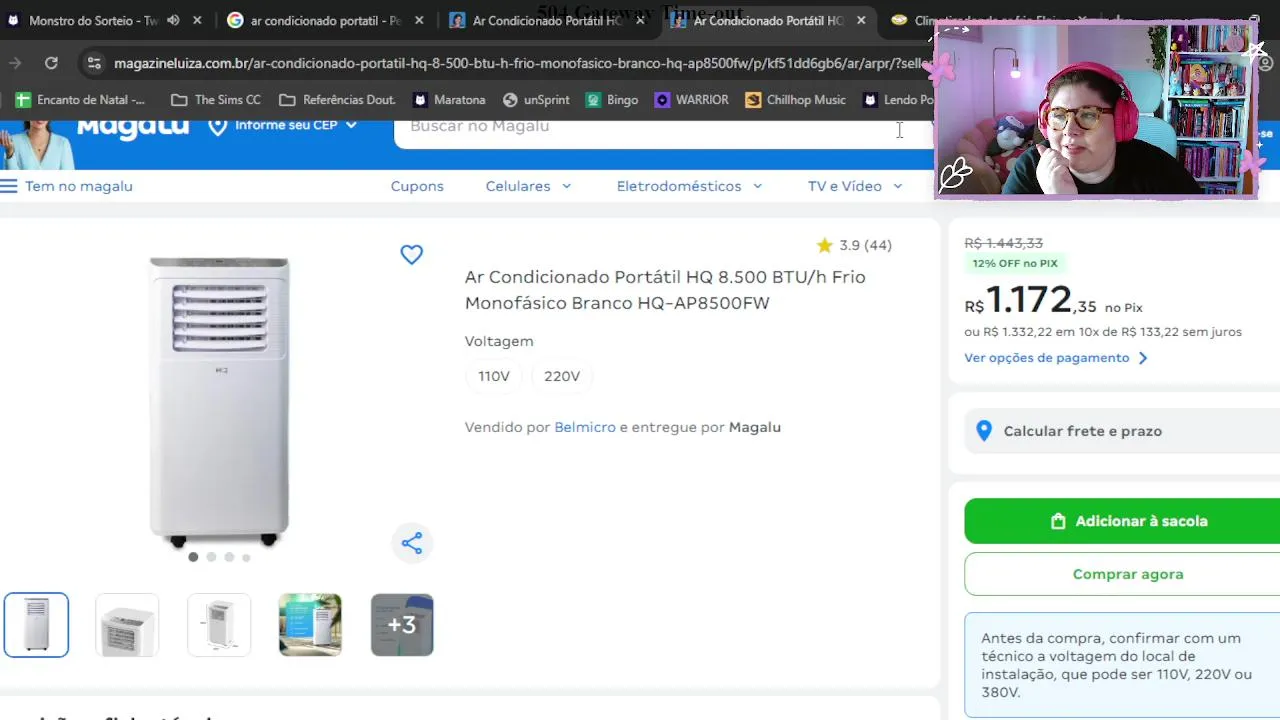This screenshot has width=1280, height=720.
Task: Click Comprar agora button
Action: (1122, 574)
